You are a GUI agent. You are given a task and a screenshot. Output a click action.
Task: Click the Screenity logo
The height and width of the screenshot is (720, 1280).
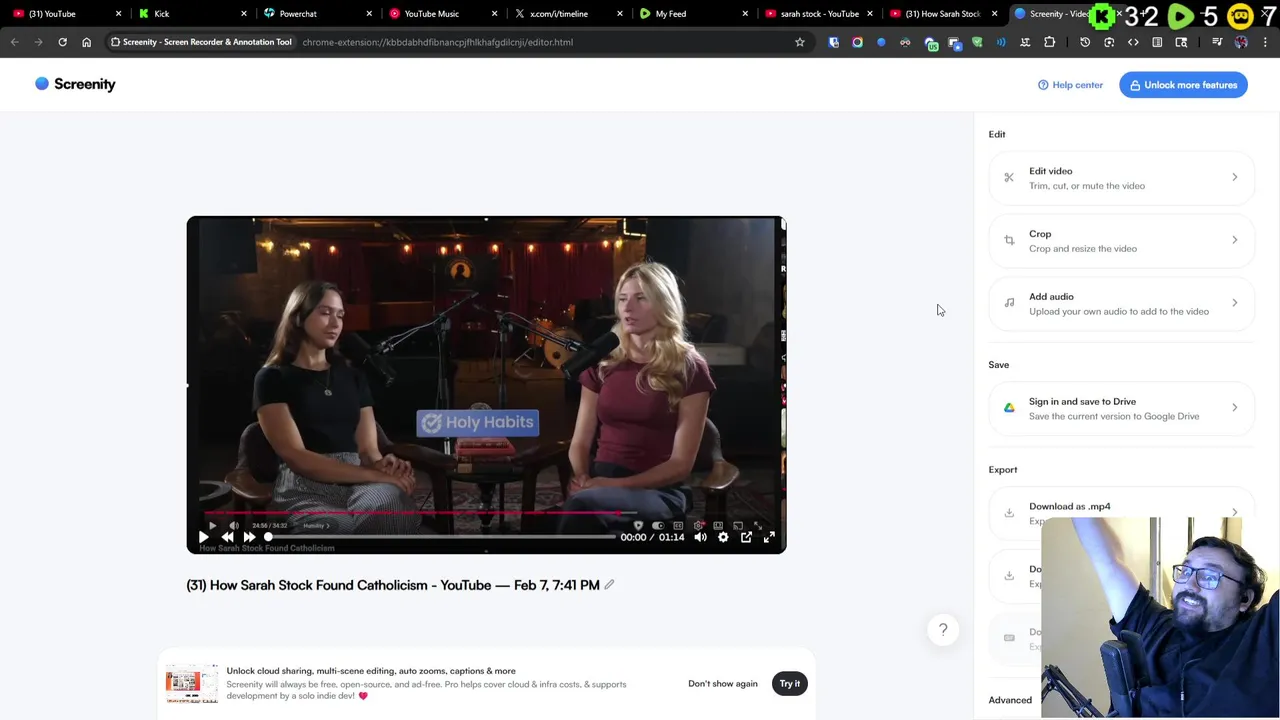click(75, 84)
